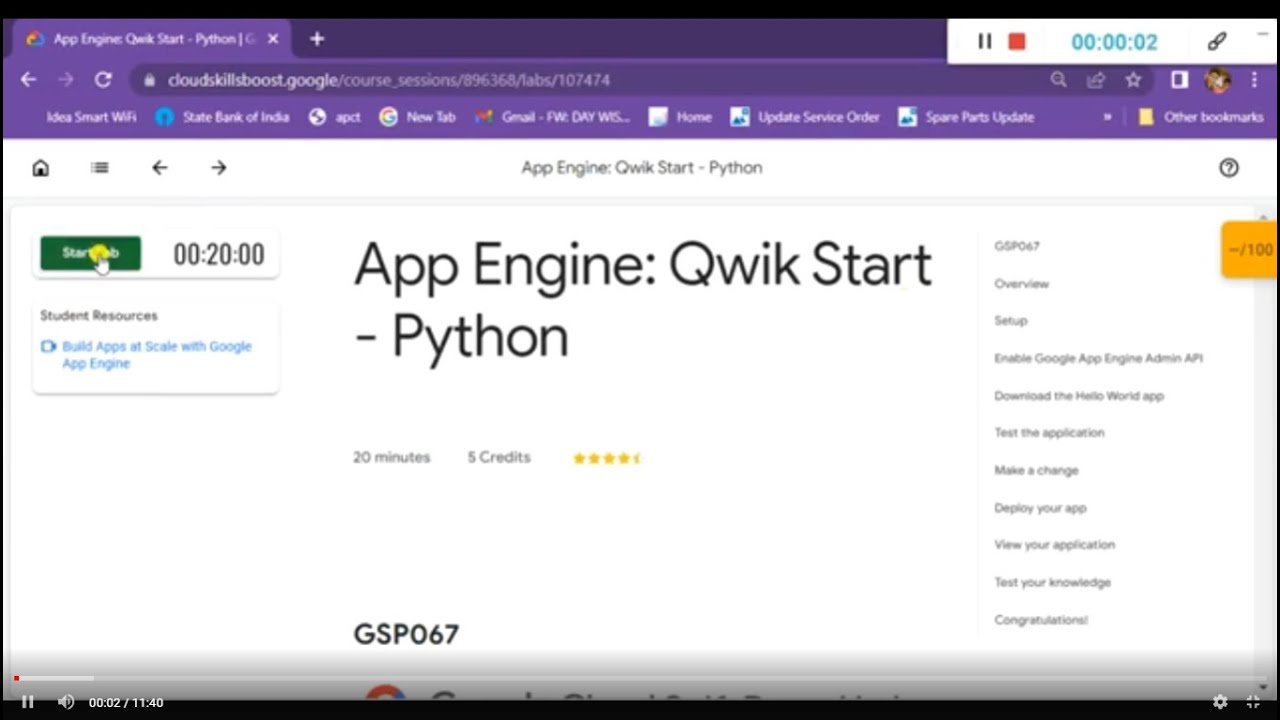The width and height of the screenshot is (1280, 720).
Task: Reload the page with the refresh icon
Action: click(103, 79)
